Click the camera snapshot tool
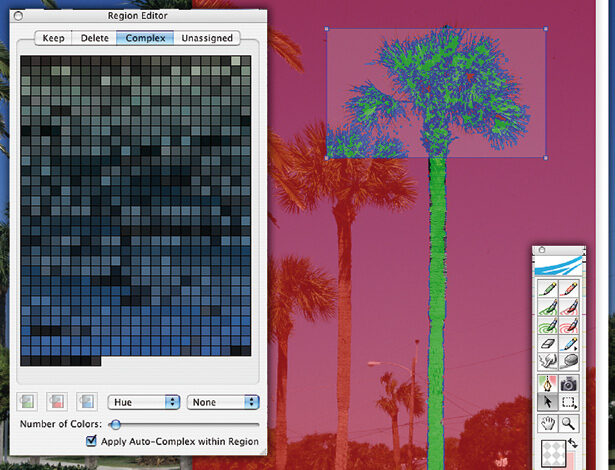The width and height of the screenshot is (615, 470). pos(569,384)
